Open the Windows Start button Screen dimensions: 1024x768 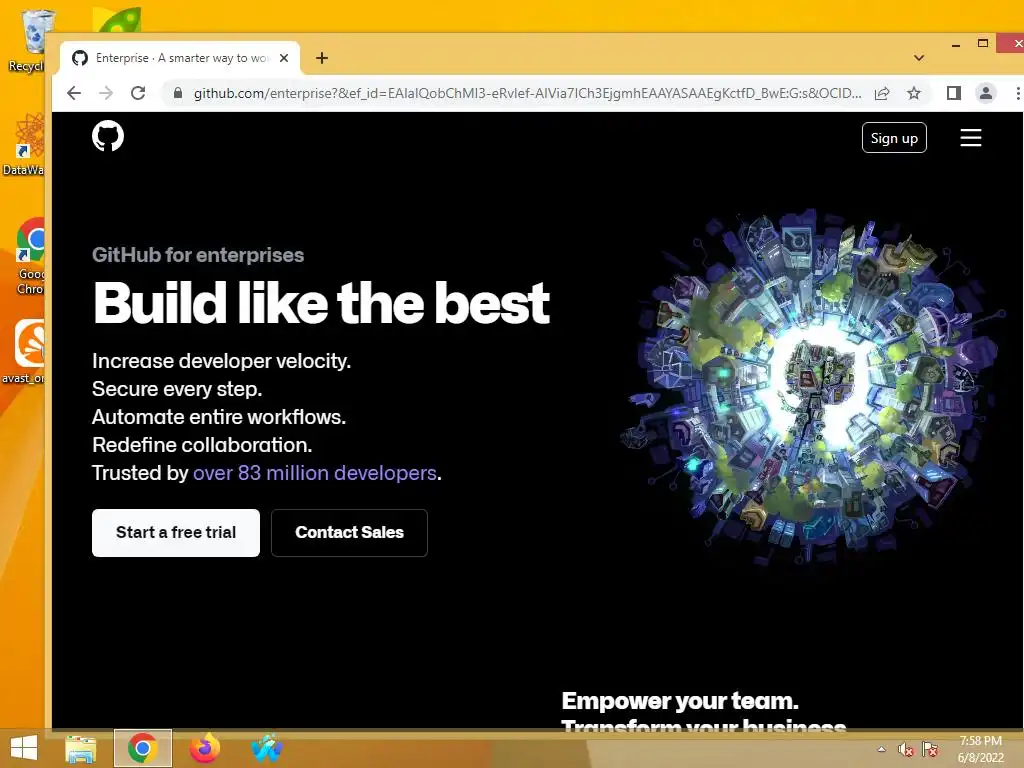[x=24, y=748]
